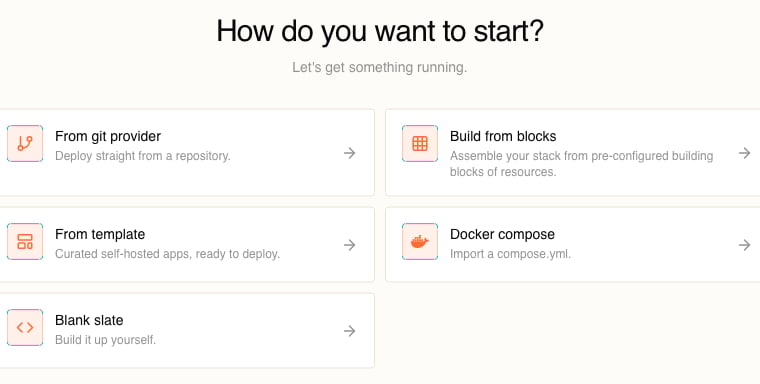Click arrow on Docker compose card

(x=744, y=245)
